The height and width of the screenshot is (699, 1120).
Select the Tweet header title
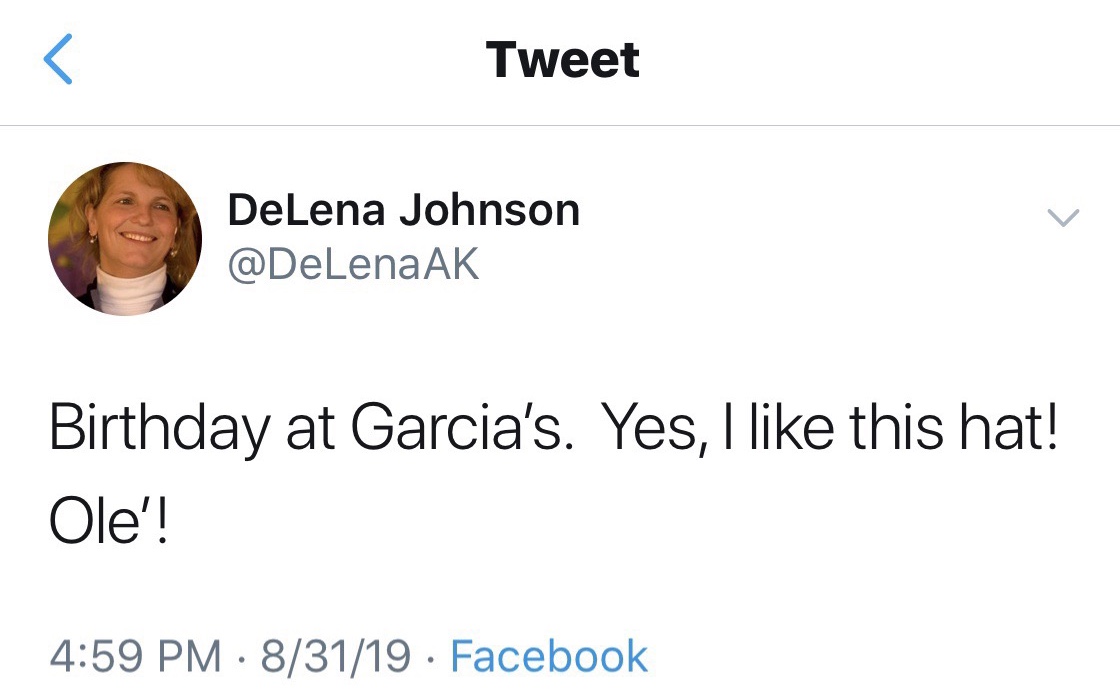tap(562, 60)
